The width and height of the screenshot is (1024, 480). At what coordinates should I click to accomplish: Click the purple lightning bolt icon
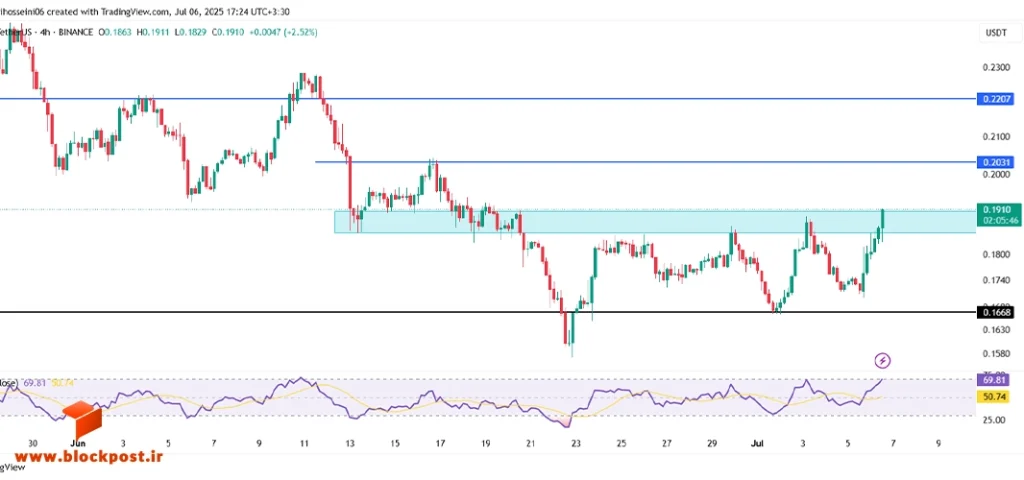(883, 360)
